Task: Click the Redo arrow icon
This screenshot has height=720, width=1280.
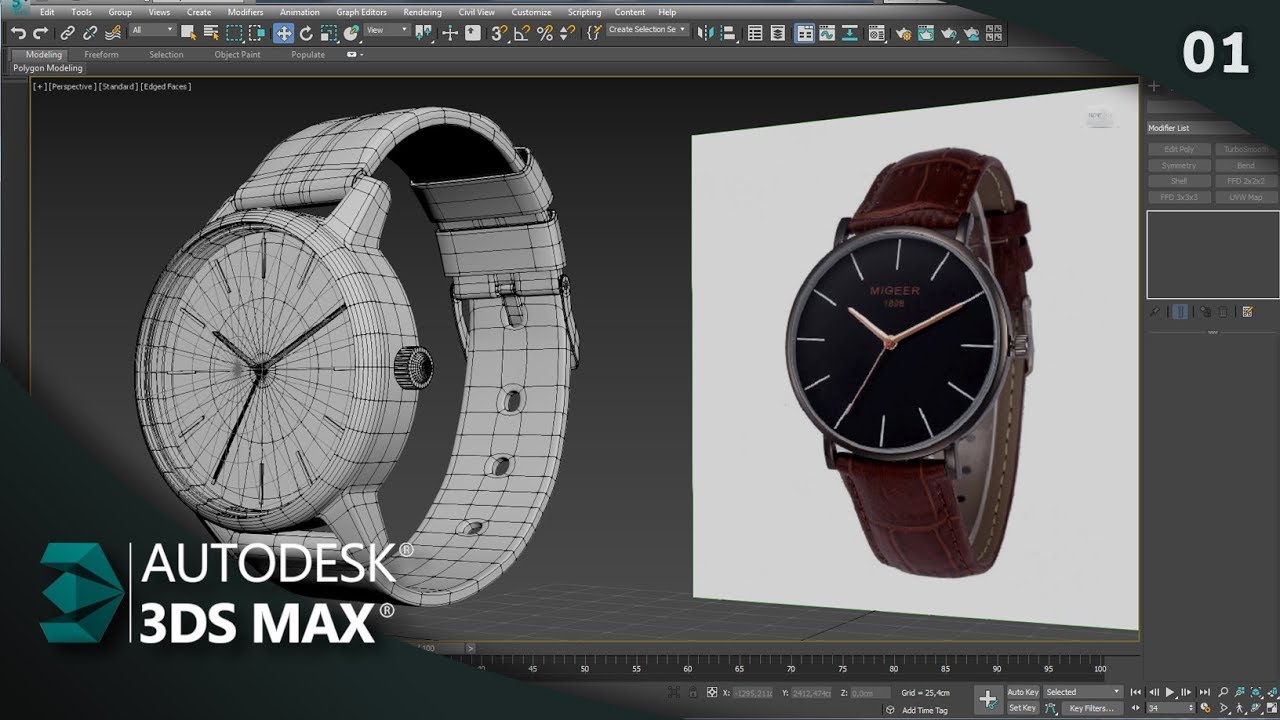Action: tap(40, 33)
